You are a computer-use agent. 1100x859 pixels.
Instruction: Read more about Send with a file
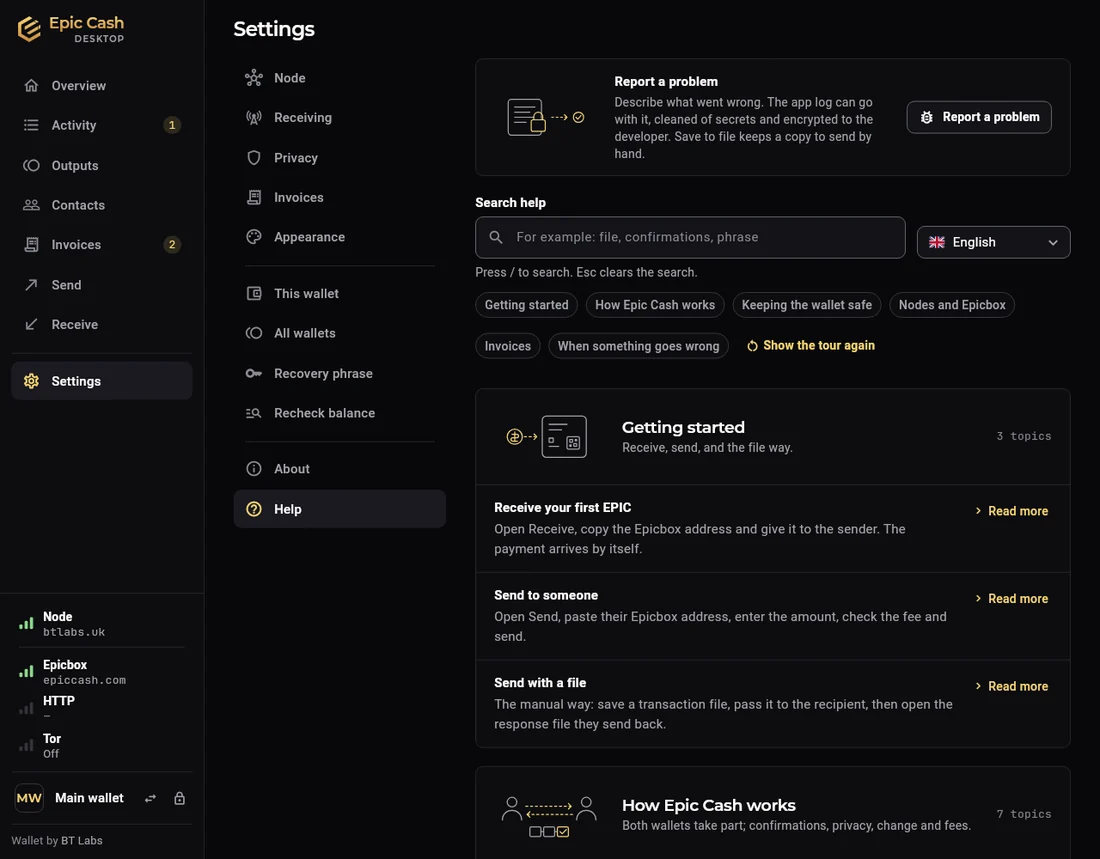1012,686
